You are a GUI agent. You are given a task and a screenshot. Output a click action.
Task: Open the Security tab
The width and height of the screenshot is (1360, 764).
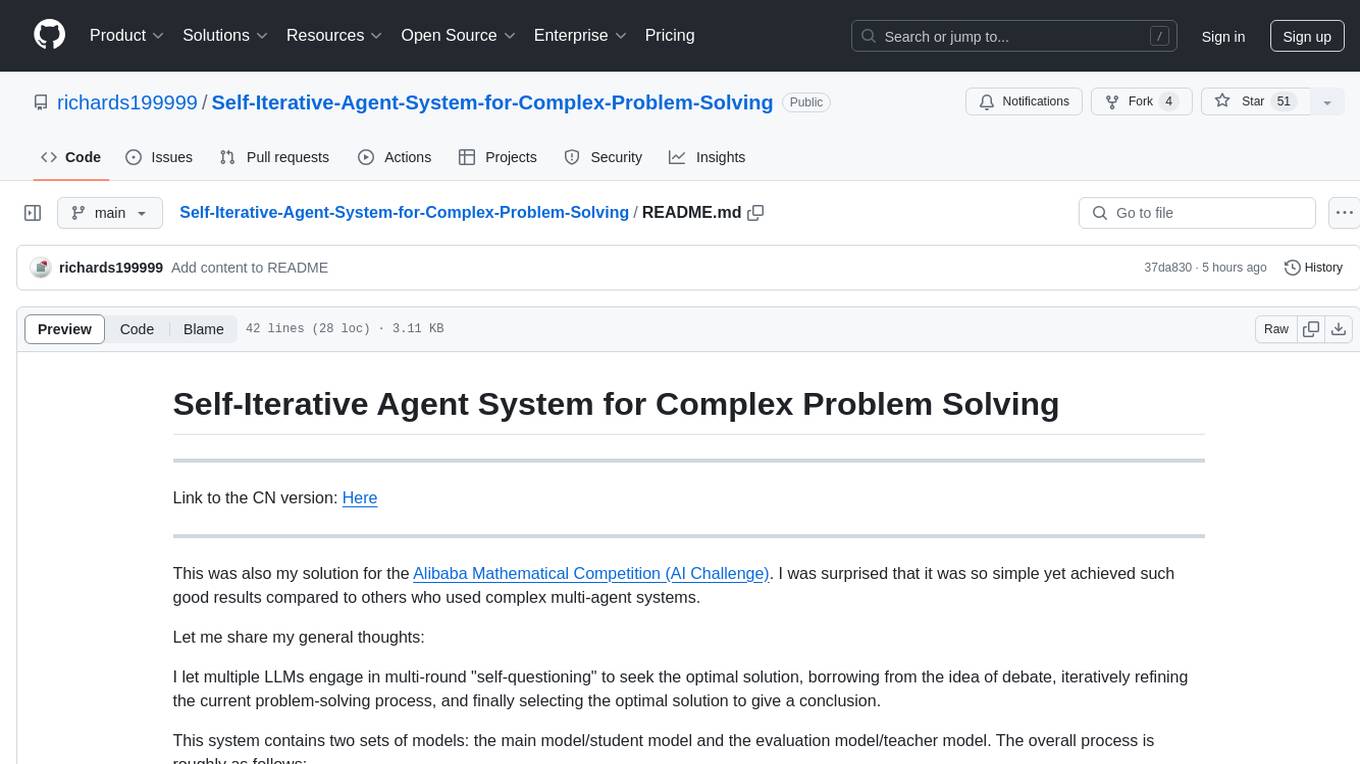point(603,157)
